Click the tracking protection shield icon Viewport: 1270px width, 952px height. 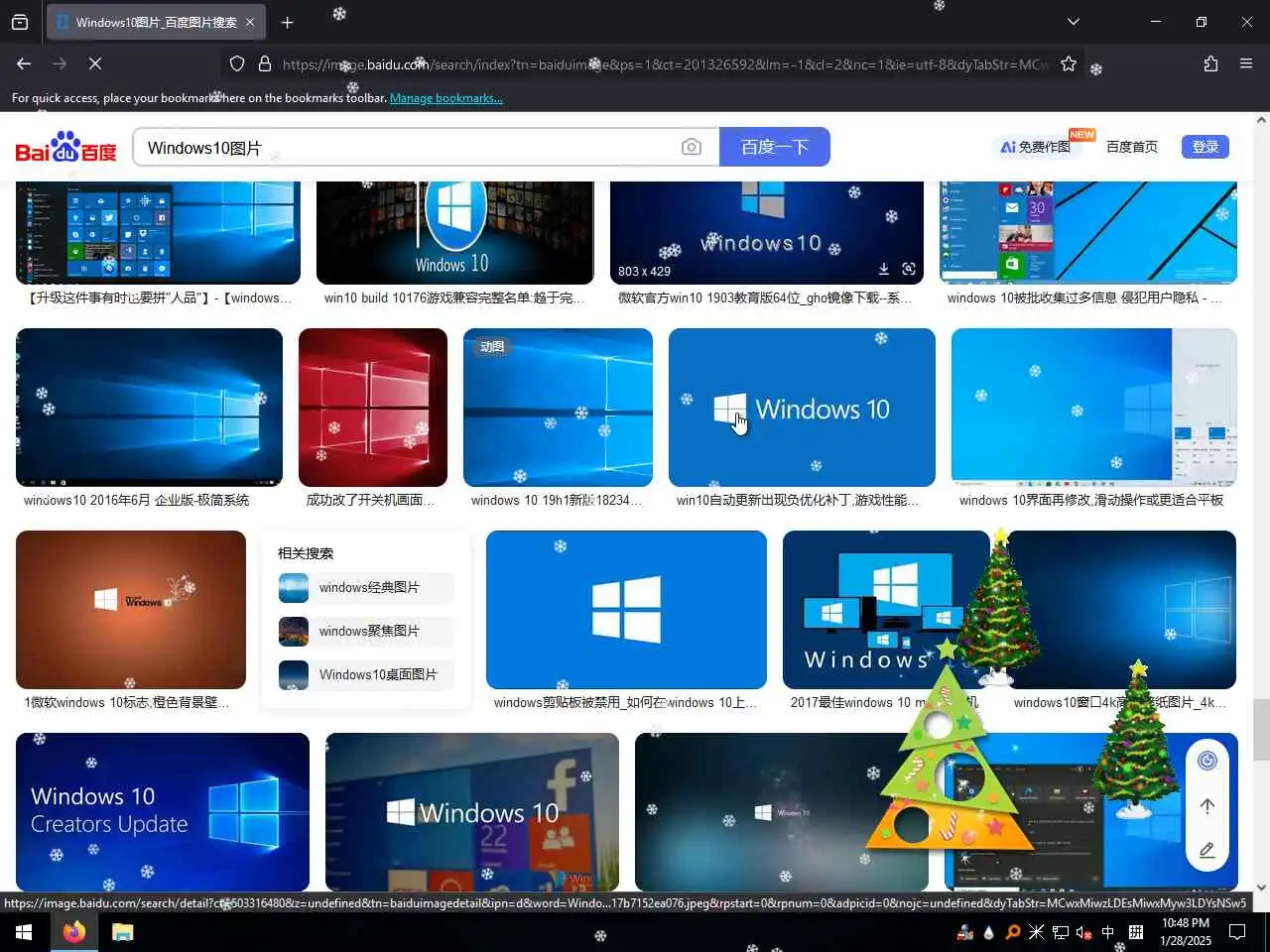[x=237, y=63]
